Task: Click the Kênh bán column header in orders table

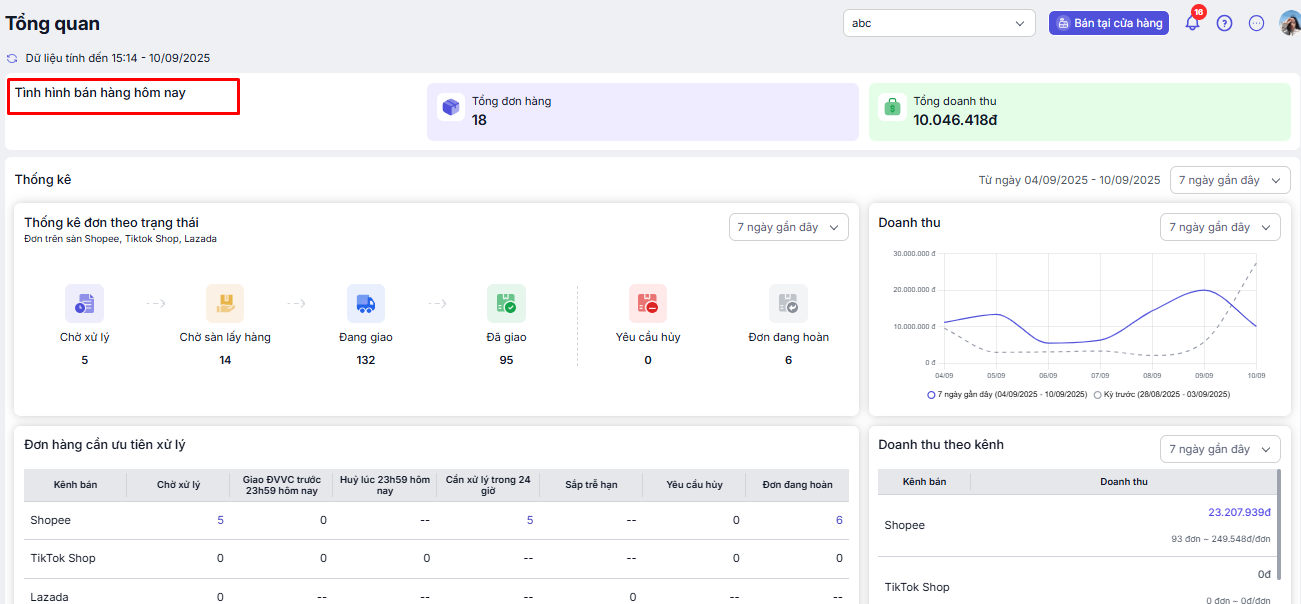Action: [x=75, y=485]
